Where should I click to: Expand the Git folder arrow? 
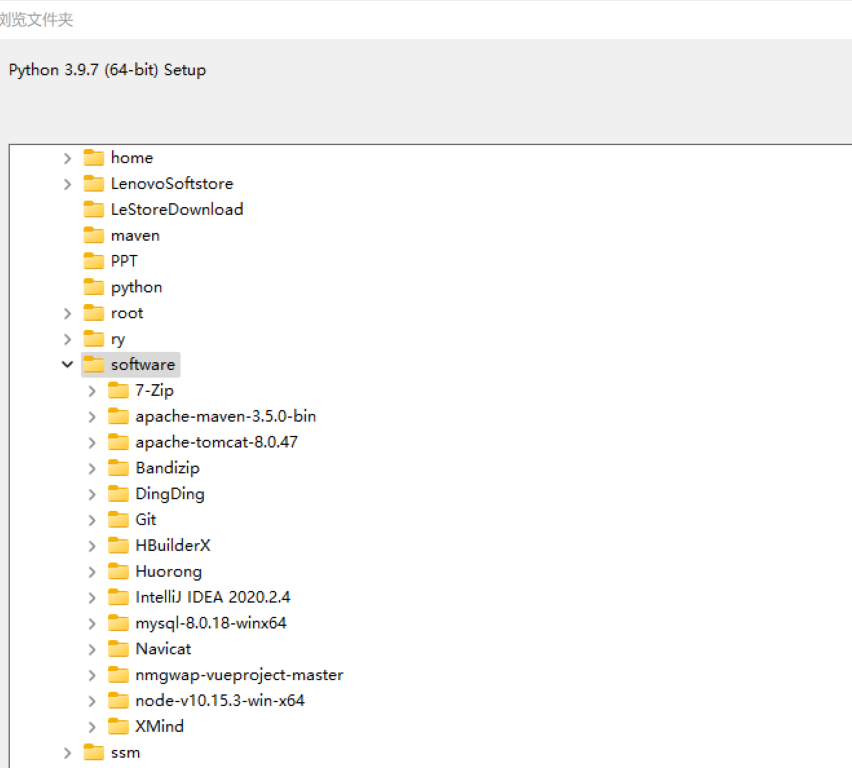92,520
